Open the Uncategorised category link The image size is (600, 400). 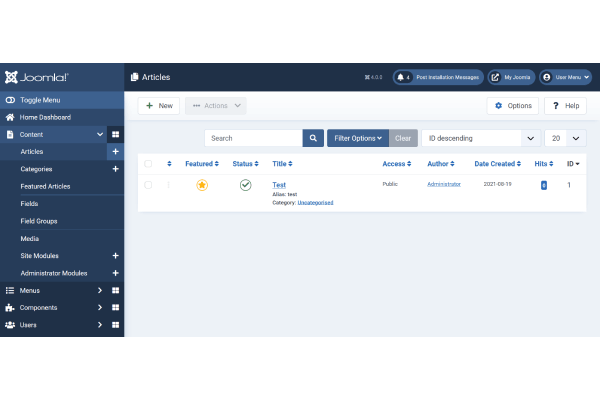[x=315, y=202]
